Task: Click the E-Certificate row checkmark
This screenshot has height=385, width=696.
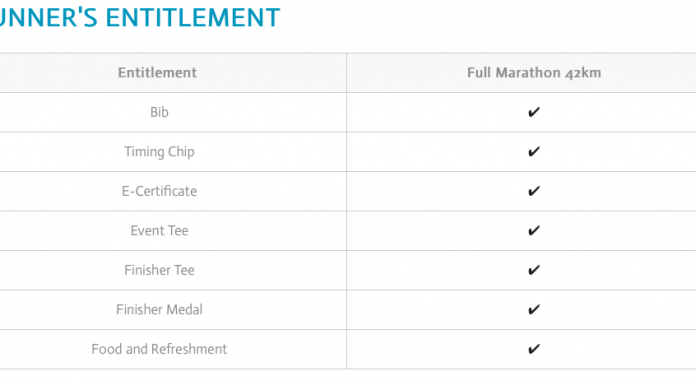Action: click(x=534, y=191)
